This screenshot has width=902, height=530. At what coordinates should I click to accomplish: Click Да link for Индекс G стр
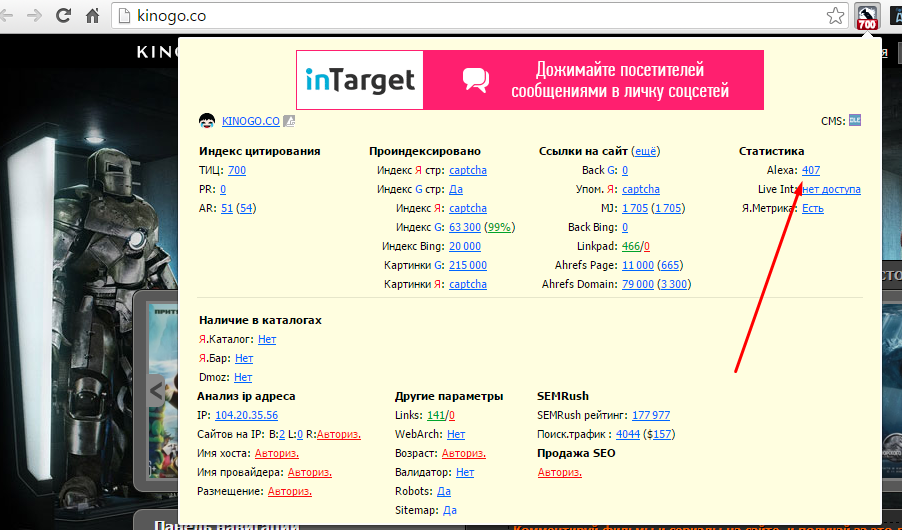point(456,189)
